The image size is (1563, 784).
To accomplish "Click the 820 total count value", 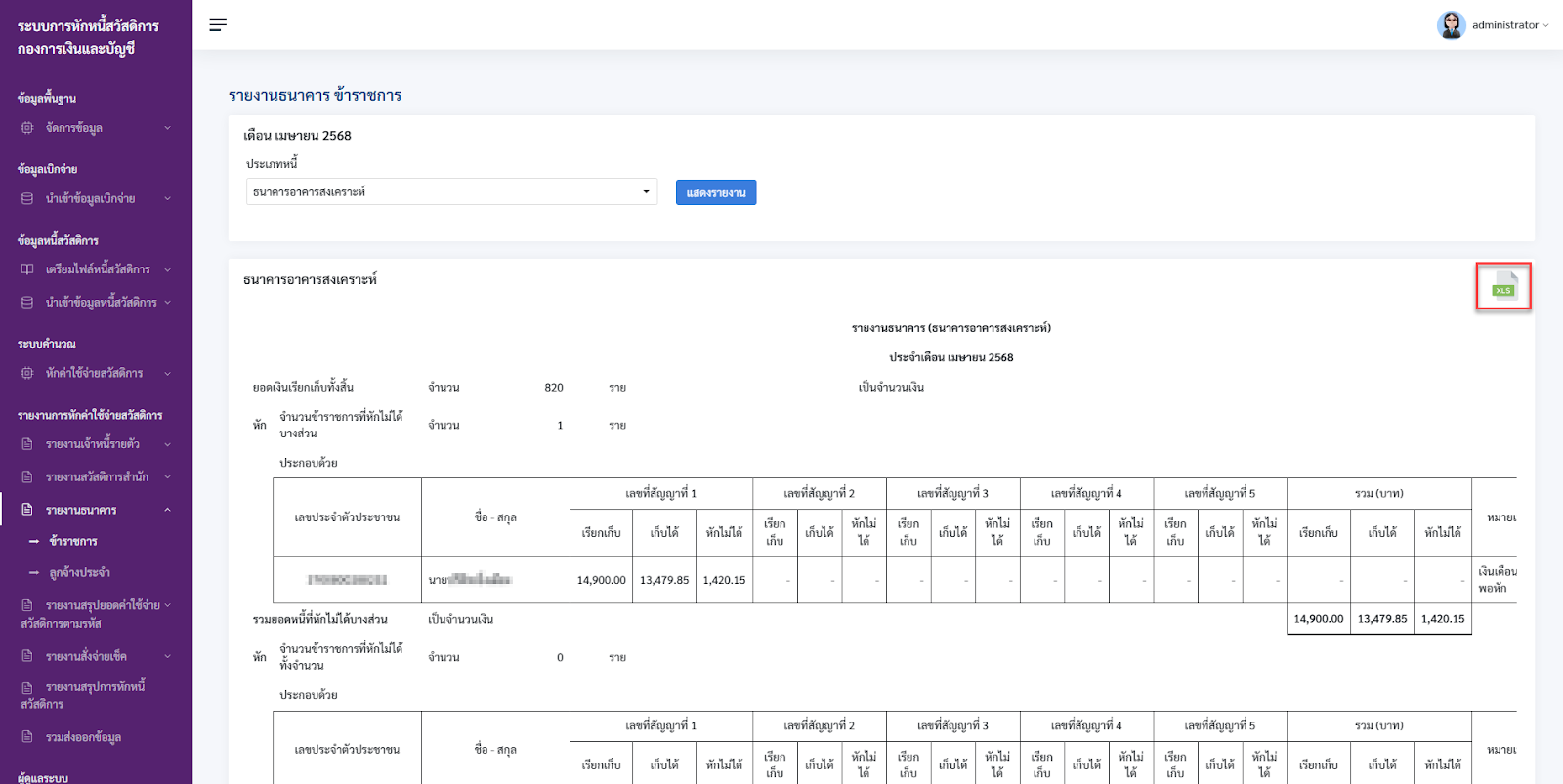I will (554, 388).
